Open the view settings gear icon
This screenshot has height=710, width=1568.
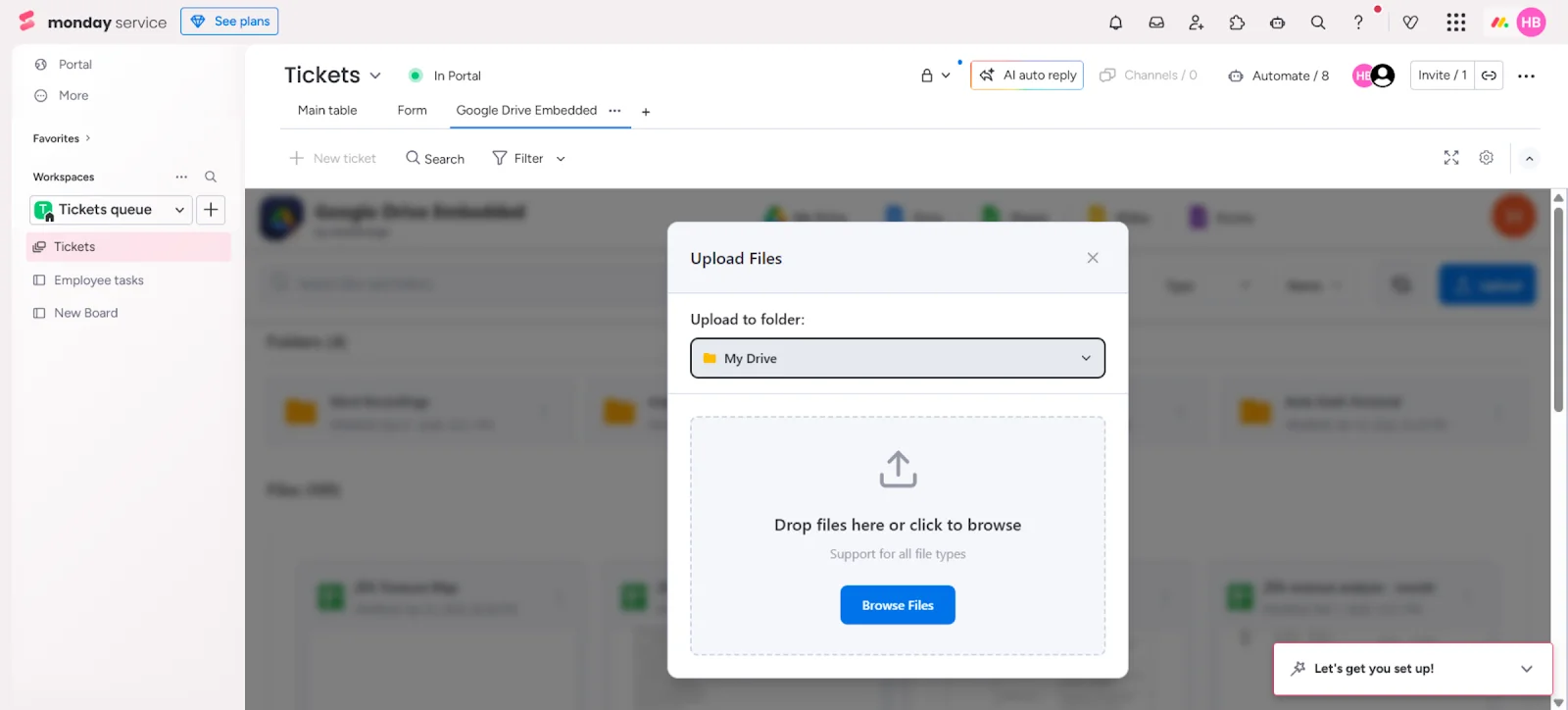tap(1487, 158)
